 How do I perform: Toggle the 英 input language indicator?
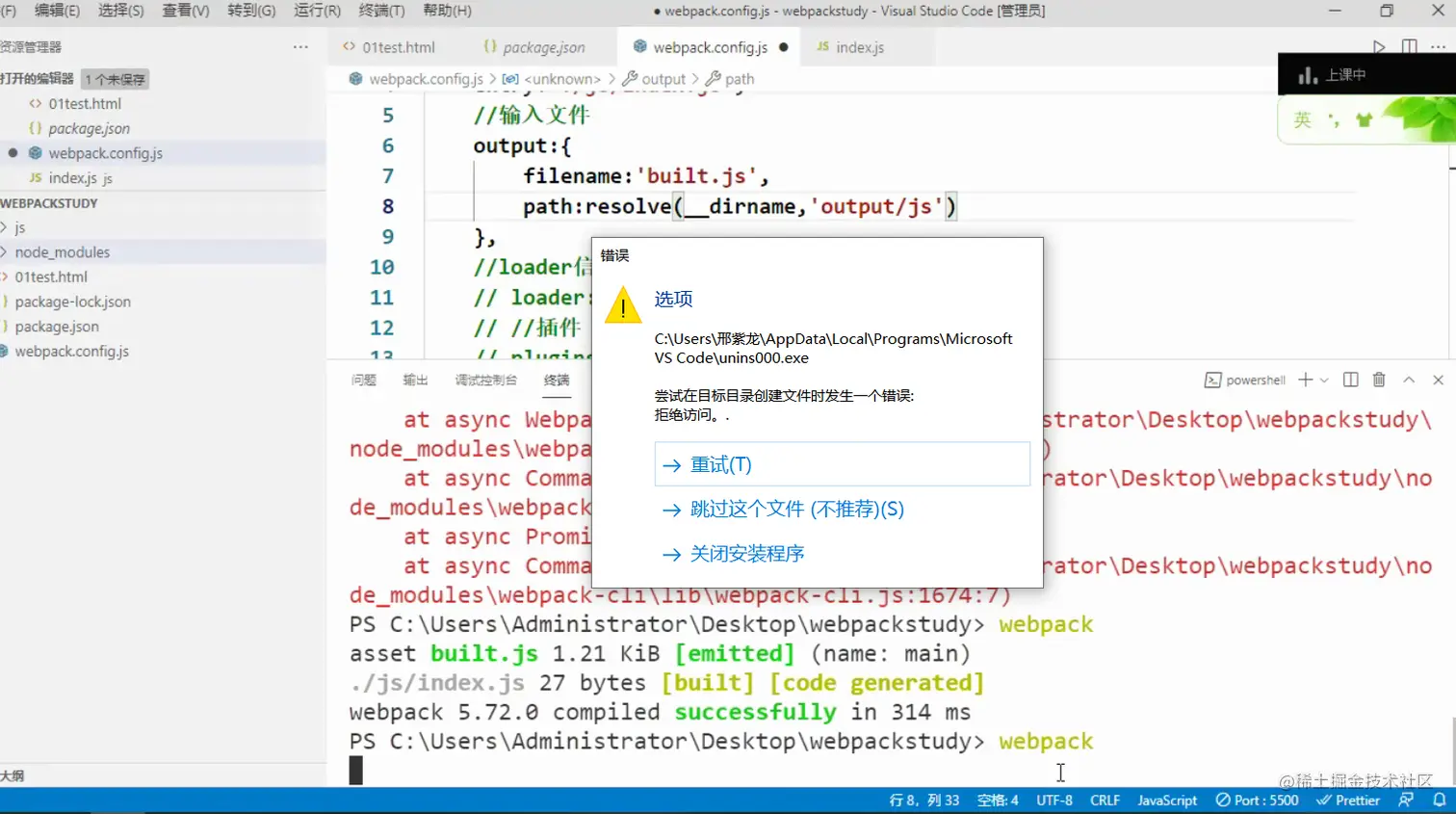click(x=1303, y=119)
